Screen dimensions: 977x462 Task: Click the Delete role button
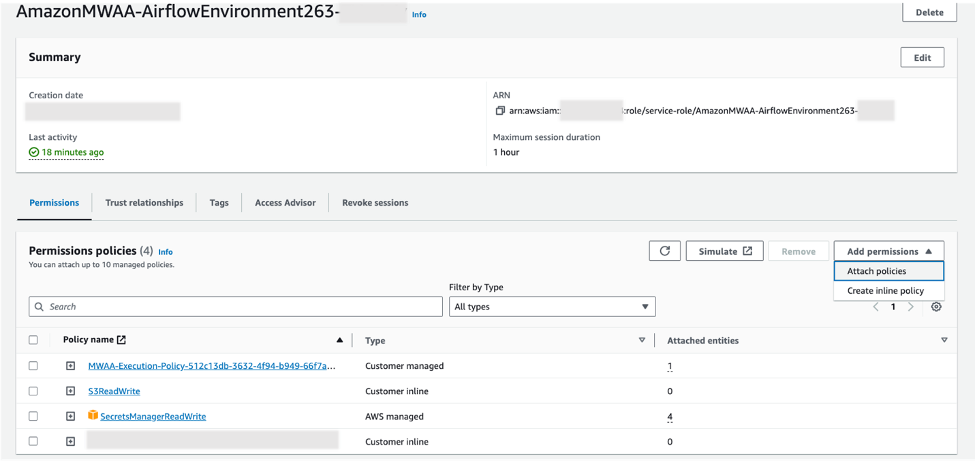[x=929, y=12]
